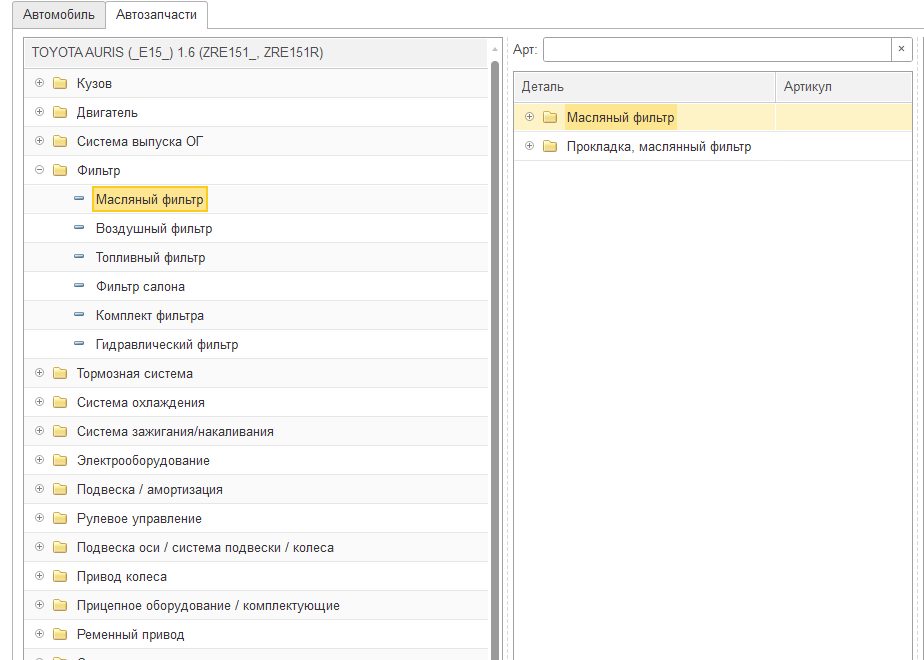Click the Рулевое управление folder icon
The height and width of the screenshot is (660, 924).
tap(60, 518)
